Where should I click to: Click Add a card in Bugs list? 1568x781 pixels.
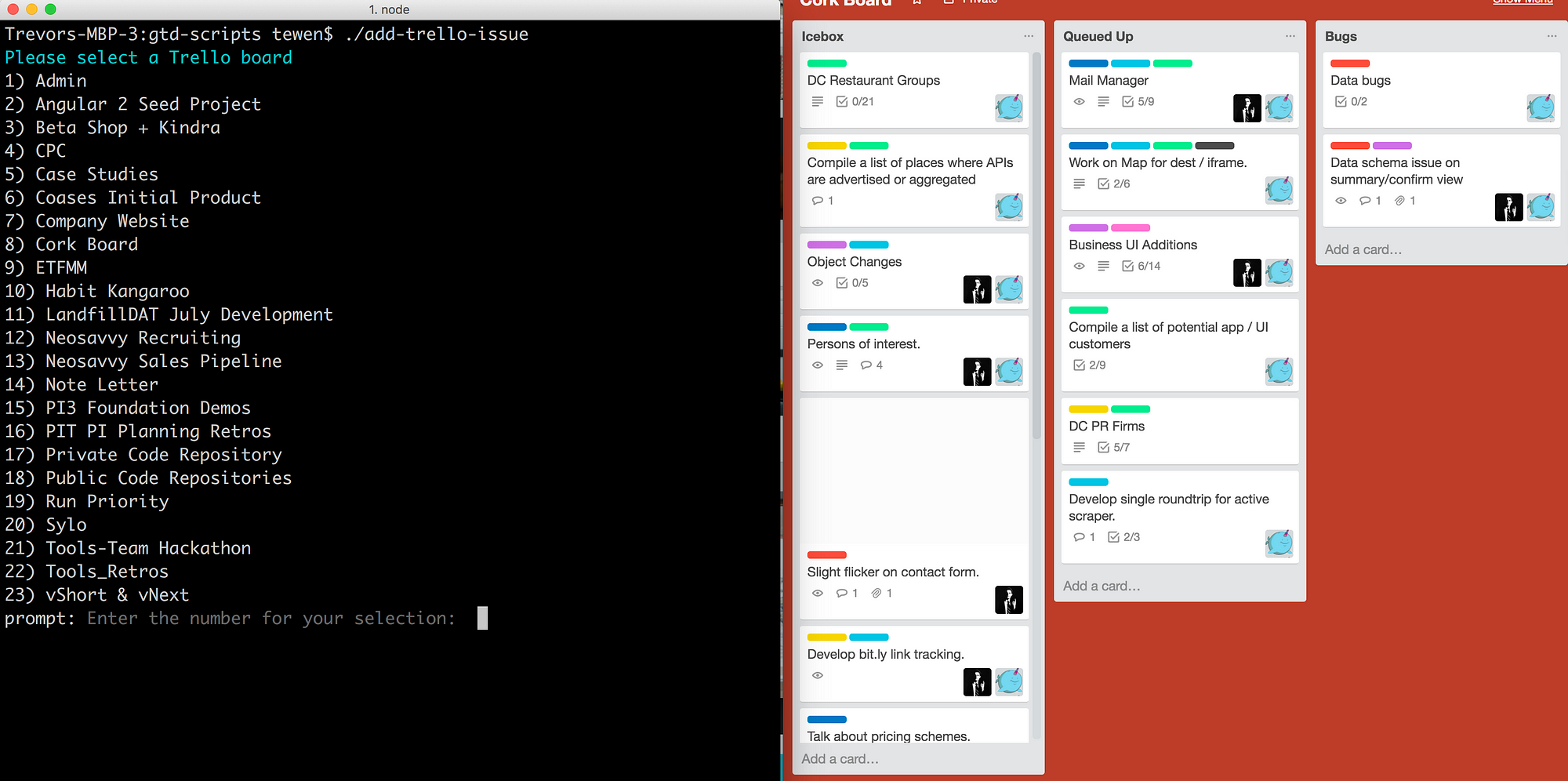click(x=1363, y=249)
